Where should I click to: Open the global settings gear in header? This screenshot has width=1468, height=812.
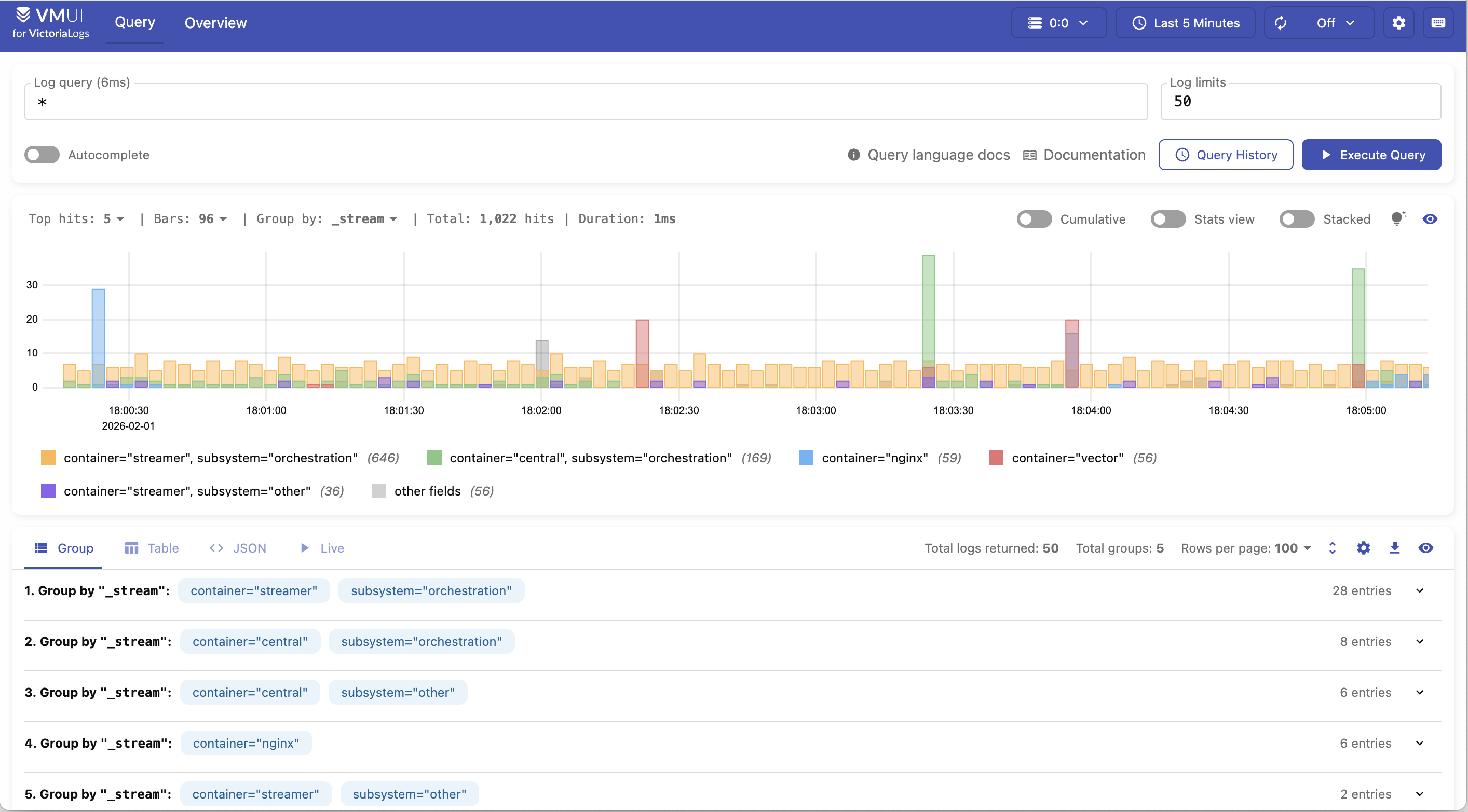coord(1398,23)
